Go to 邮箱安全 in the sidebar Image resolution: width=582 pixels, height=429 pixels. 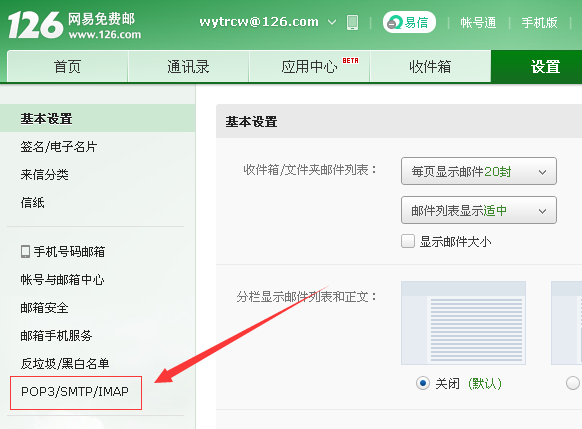[45, 308]
